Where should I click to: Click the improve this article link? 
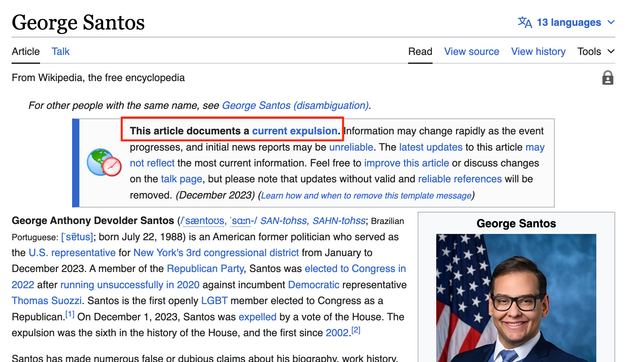tap(406, 163)
